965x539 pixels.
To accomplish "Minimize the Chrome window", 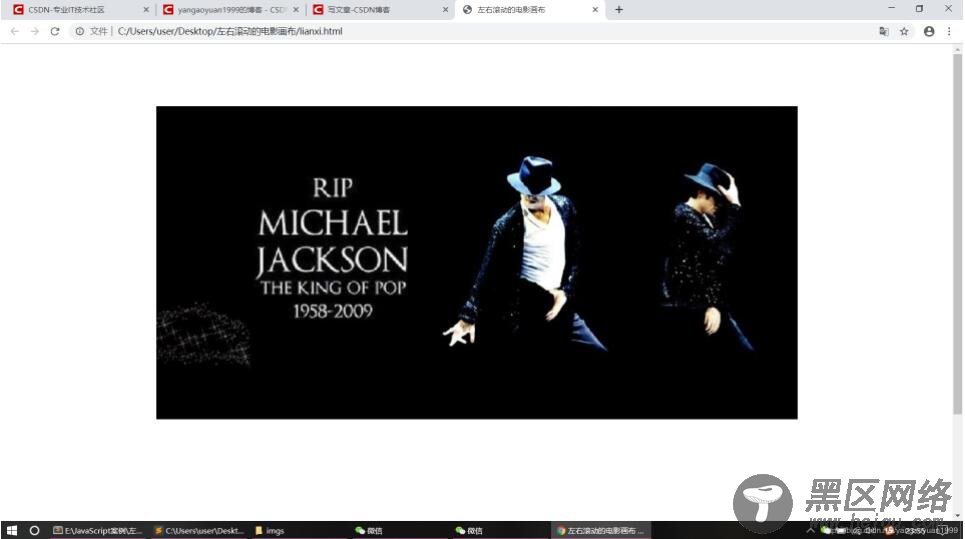I will pos(891,9).
